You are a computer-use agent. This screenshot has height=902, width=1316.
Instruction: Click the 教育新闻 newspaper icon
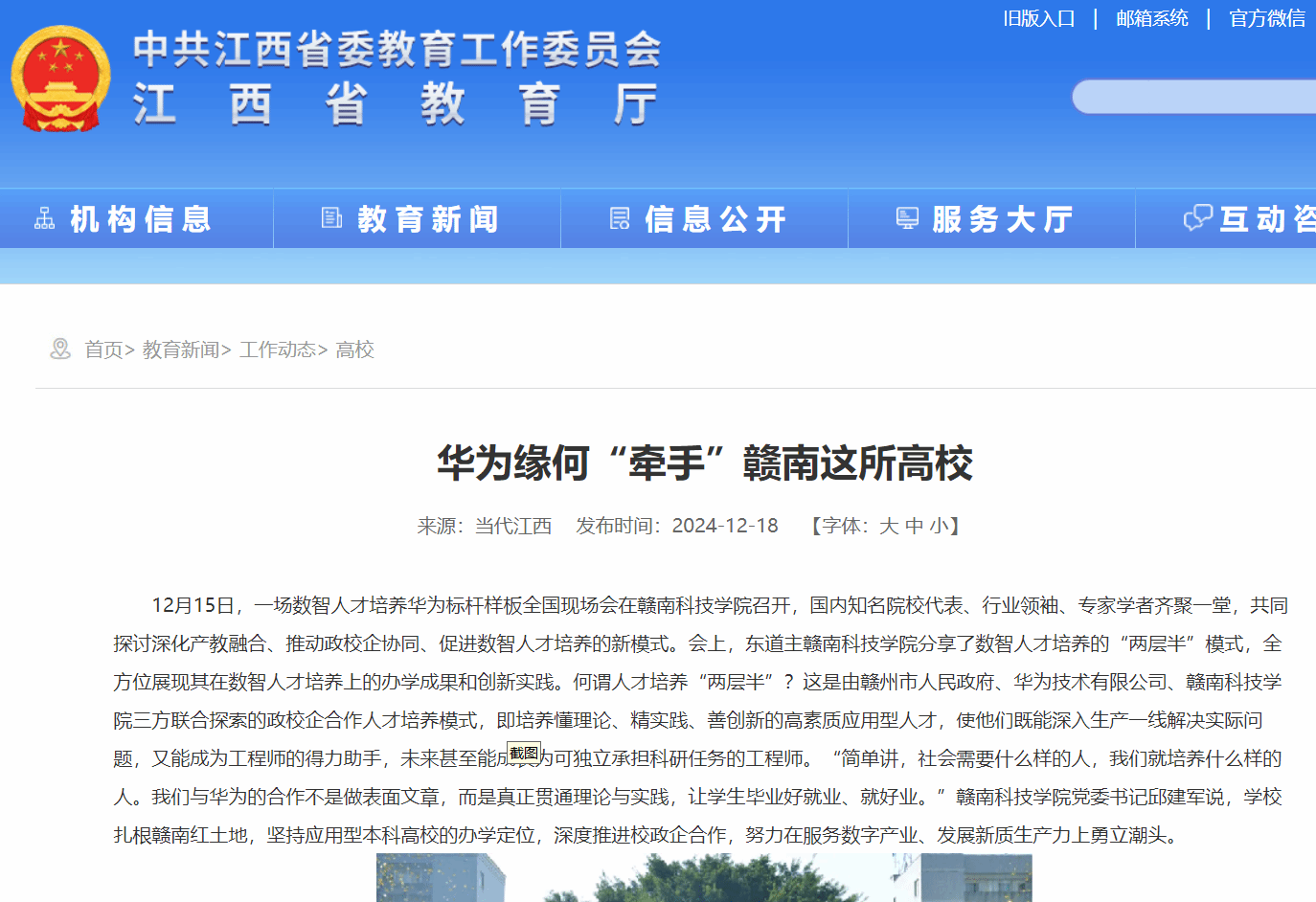(x=331, y=219)
